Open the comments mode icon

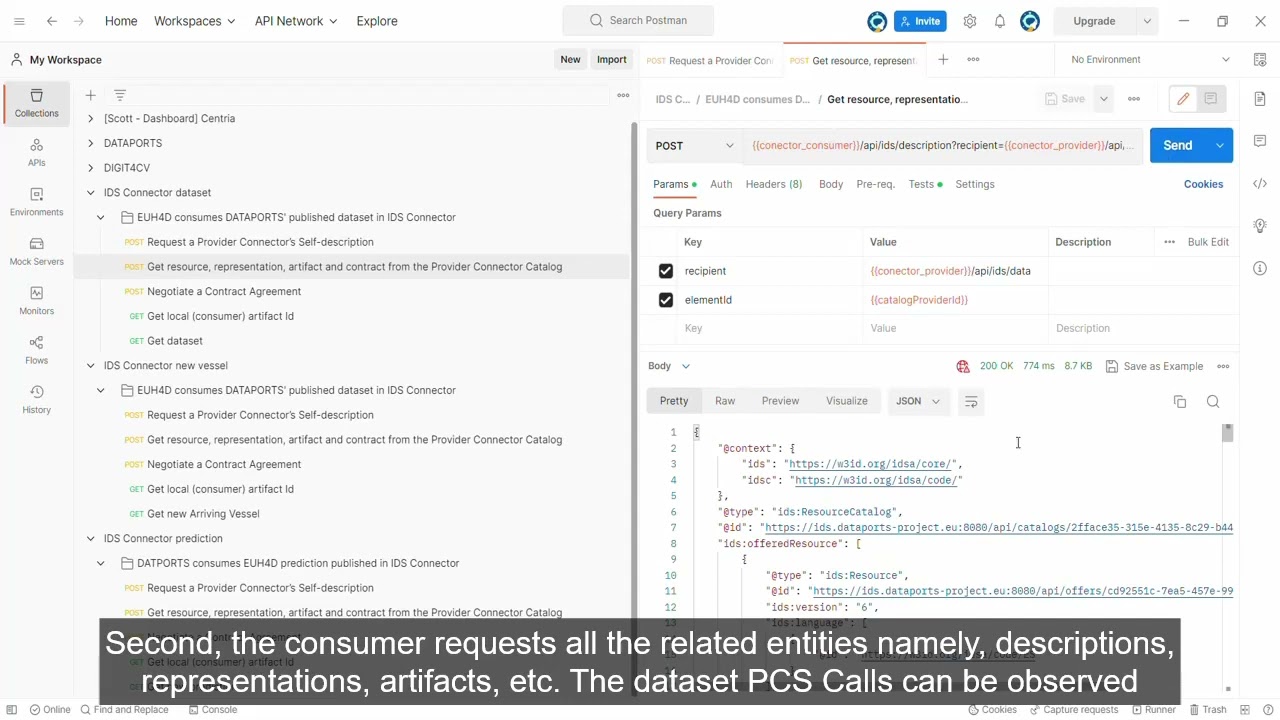coord(1211,99)
